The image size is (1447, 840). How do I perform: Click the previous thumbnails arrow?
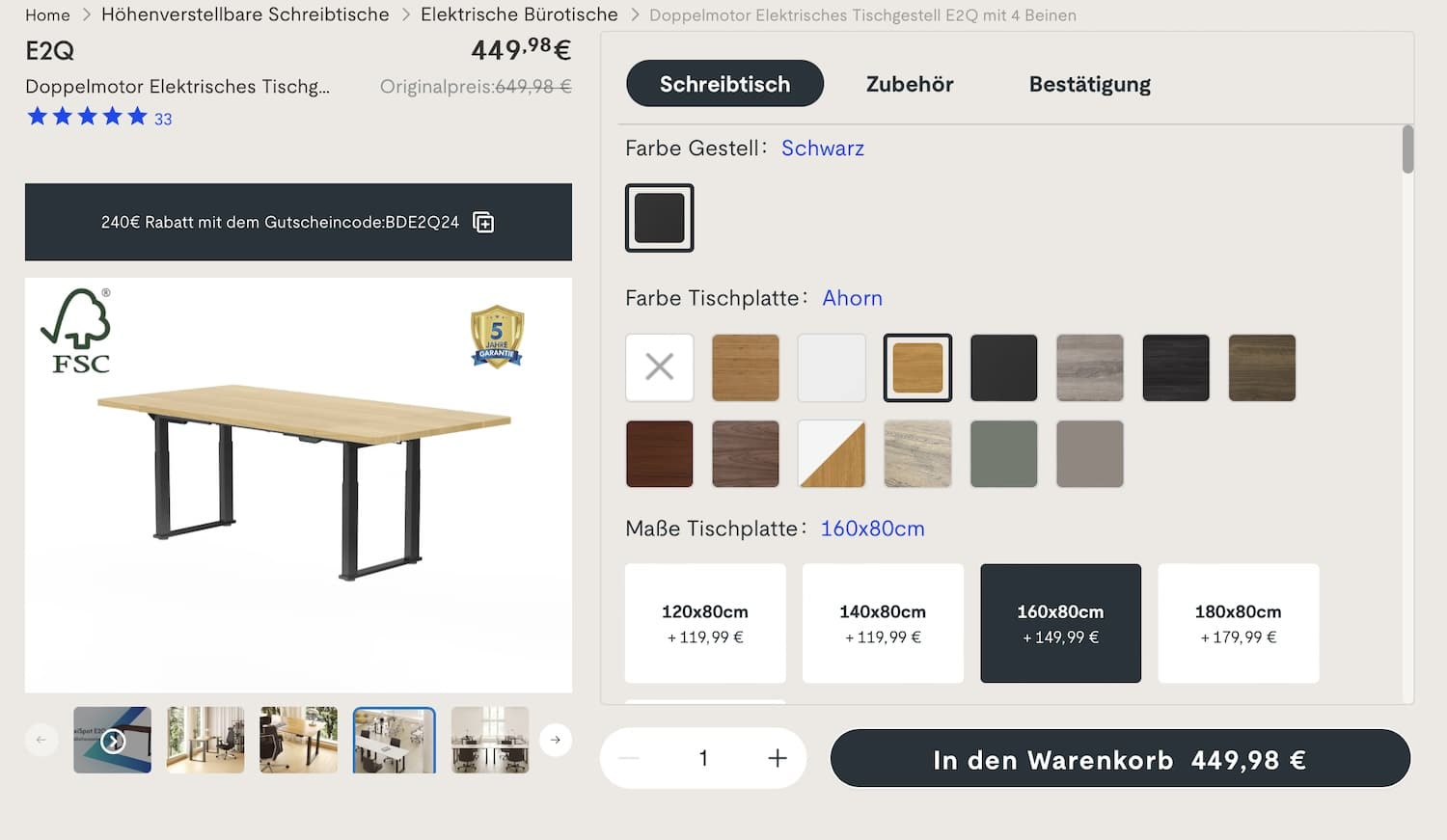coord(41,740)
